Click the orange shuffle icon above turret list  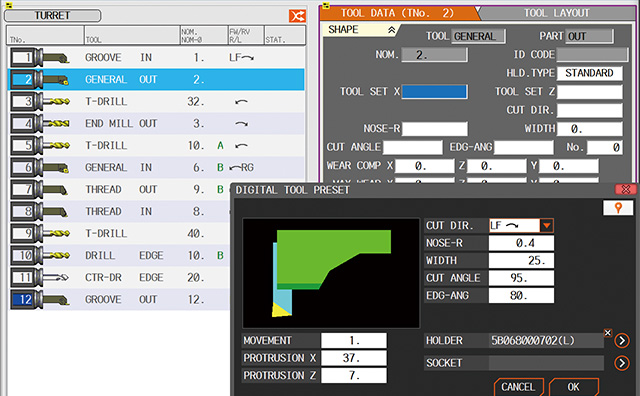[x=297, y=16]
